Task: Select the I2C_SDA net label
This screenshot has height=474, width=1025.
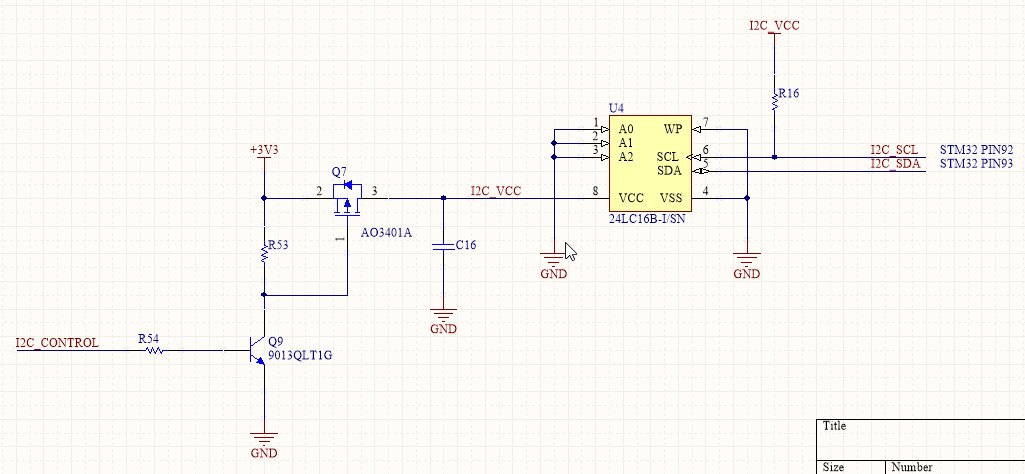Action: (894, 164)
